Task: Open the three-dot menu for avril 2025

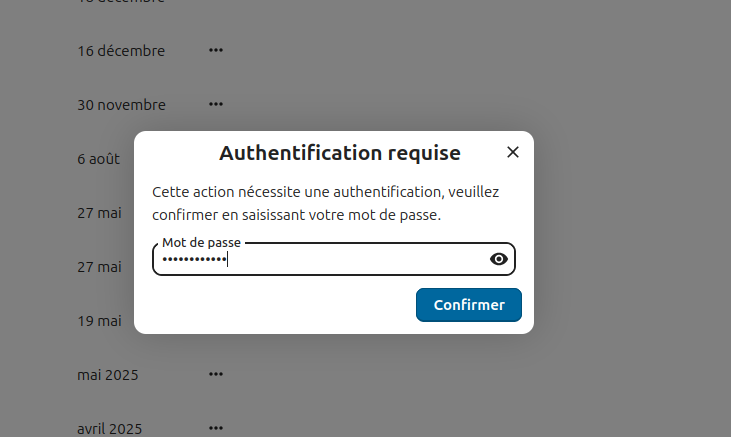Action: tap(216, 428)
